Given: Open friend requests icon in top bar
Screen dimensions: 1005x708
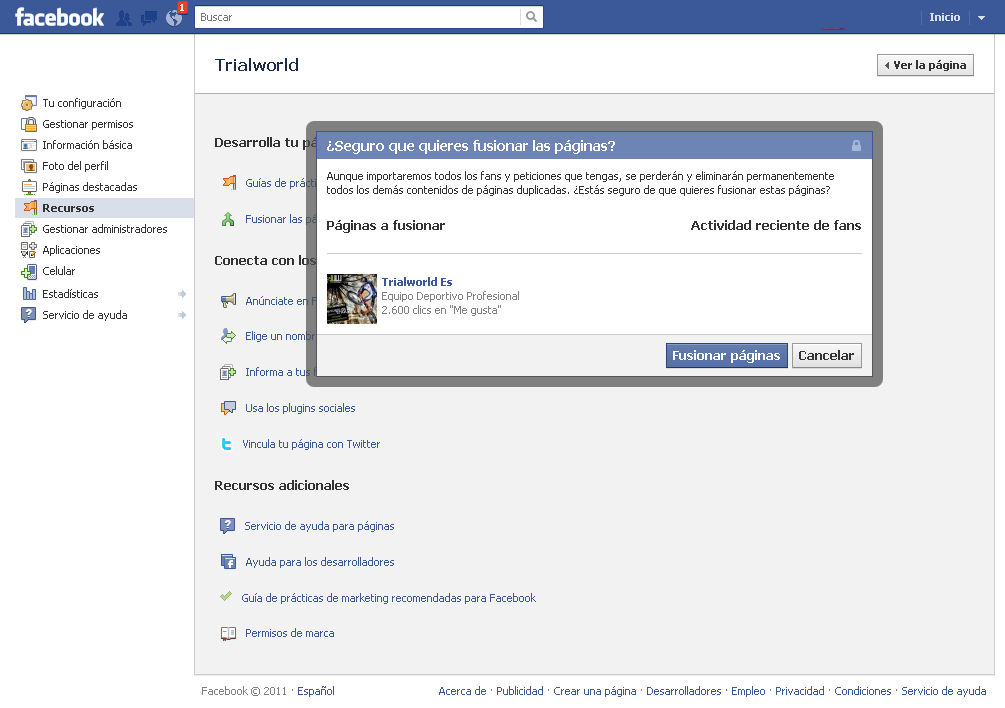Looking at the screenshot, I should (x=124, y=18).
